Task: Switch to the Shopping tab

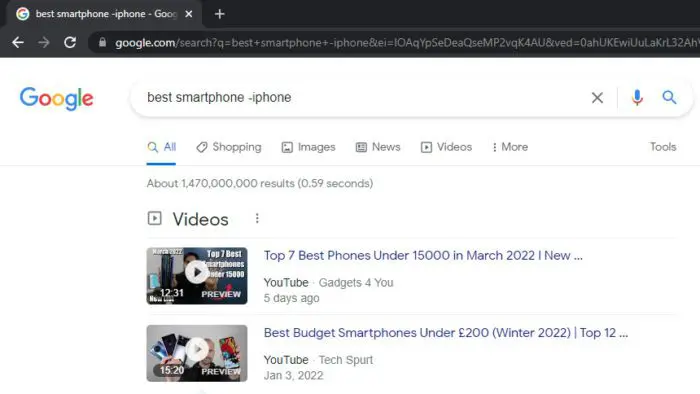Action: (x=229, y=147)
